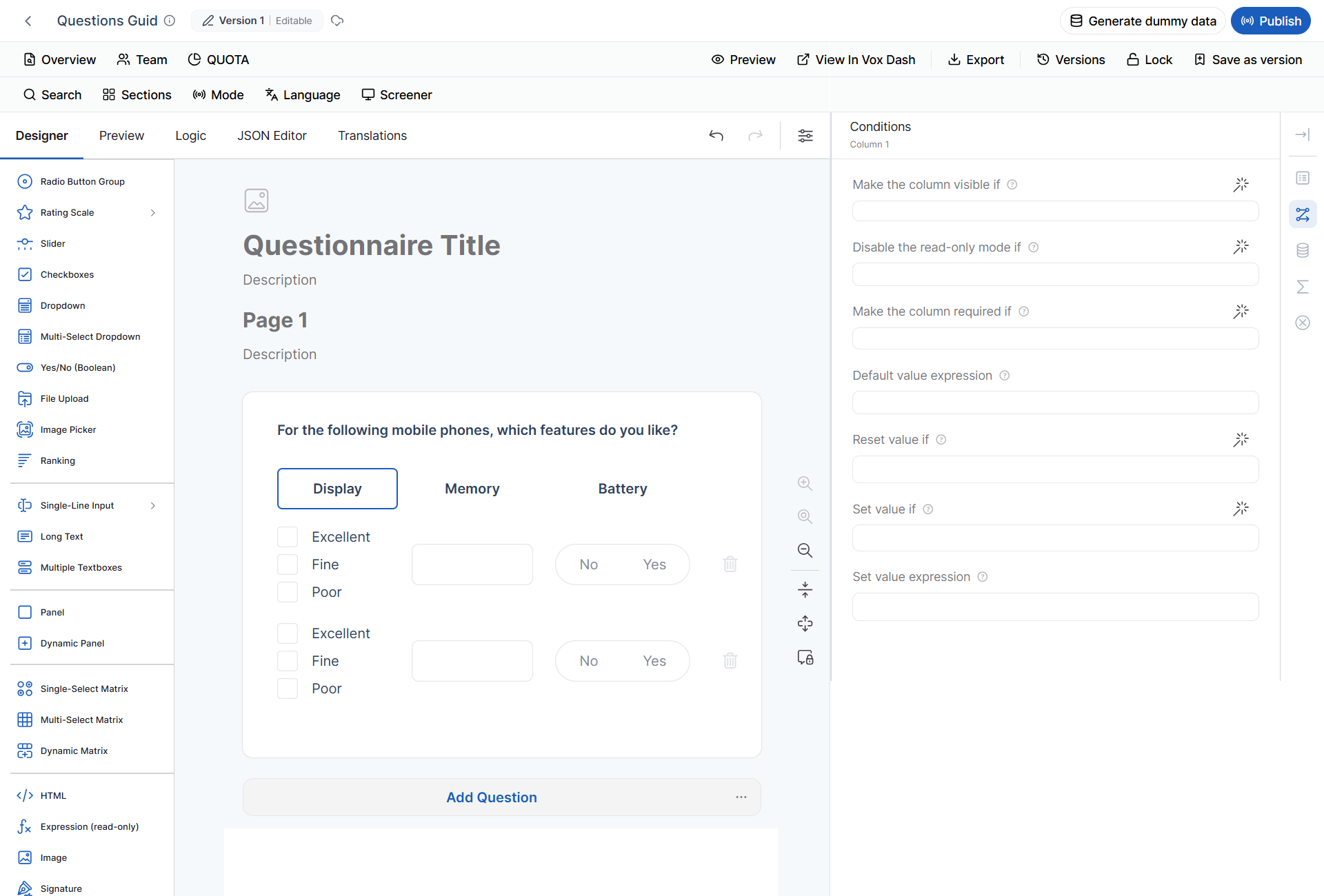Check first row Excellent checkbox
This screenshot has height=896, width=1324.
coord(288,537)
